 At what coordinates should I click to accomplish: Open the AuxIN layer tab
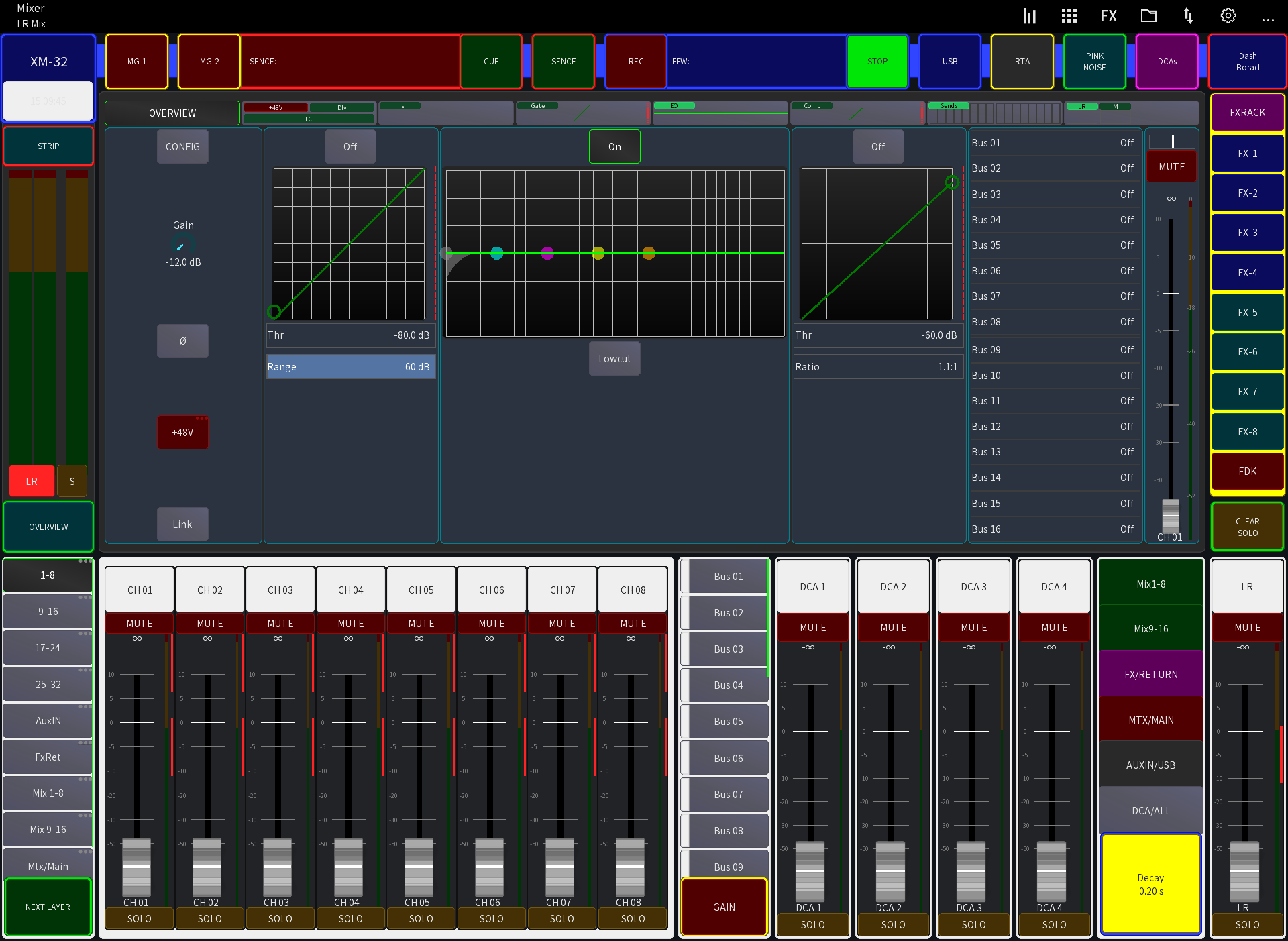(48, 720)
